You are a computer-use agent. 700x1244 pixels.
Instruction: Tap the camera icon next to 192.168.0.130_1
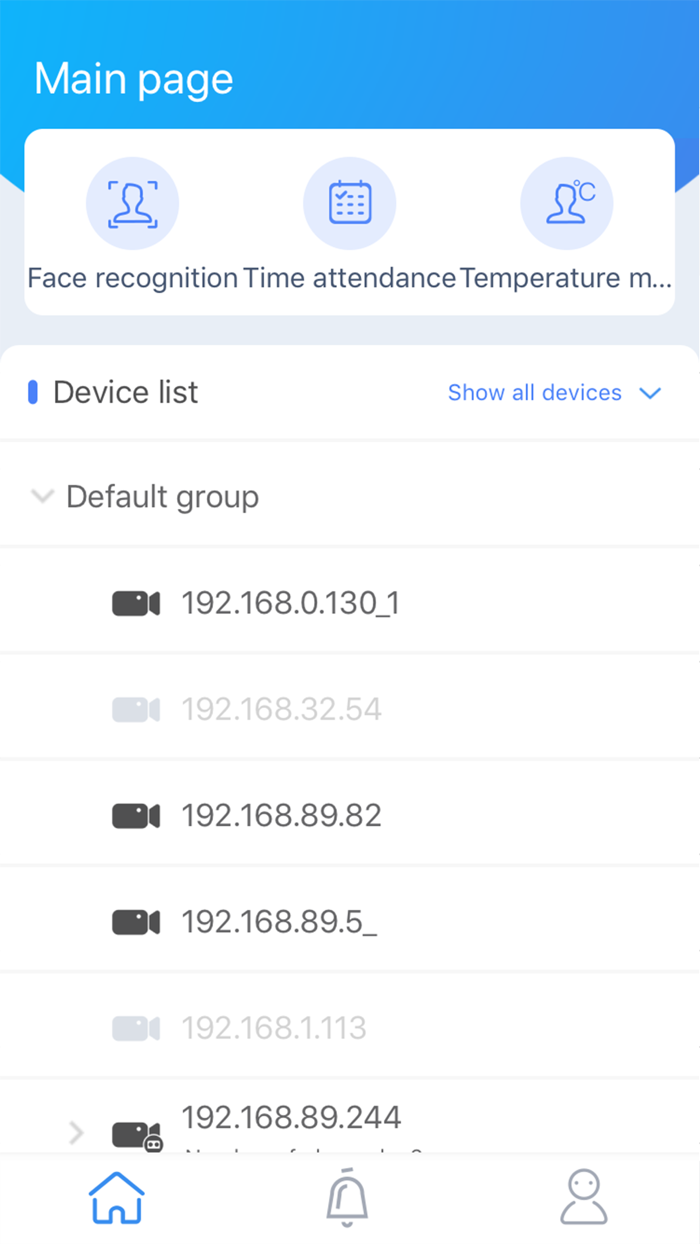[136, 603]
